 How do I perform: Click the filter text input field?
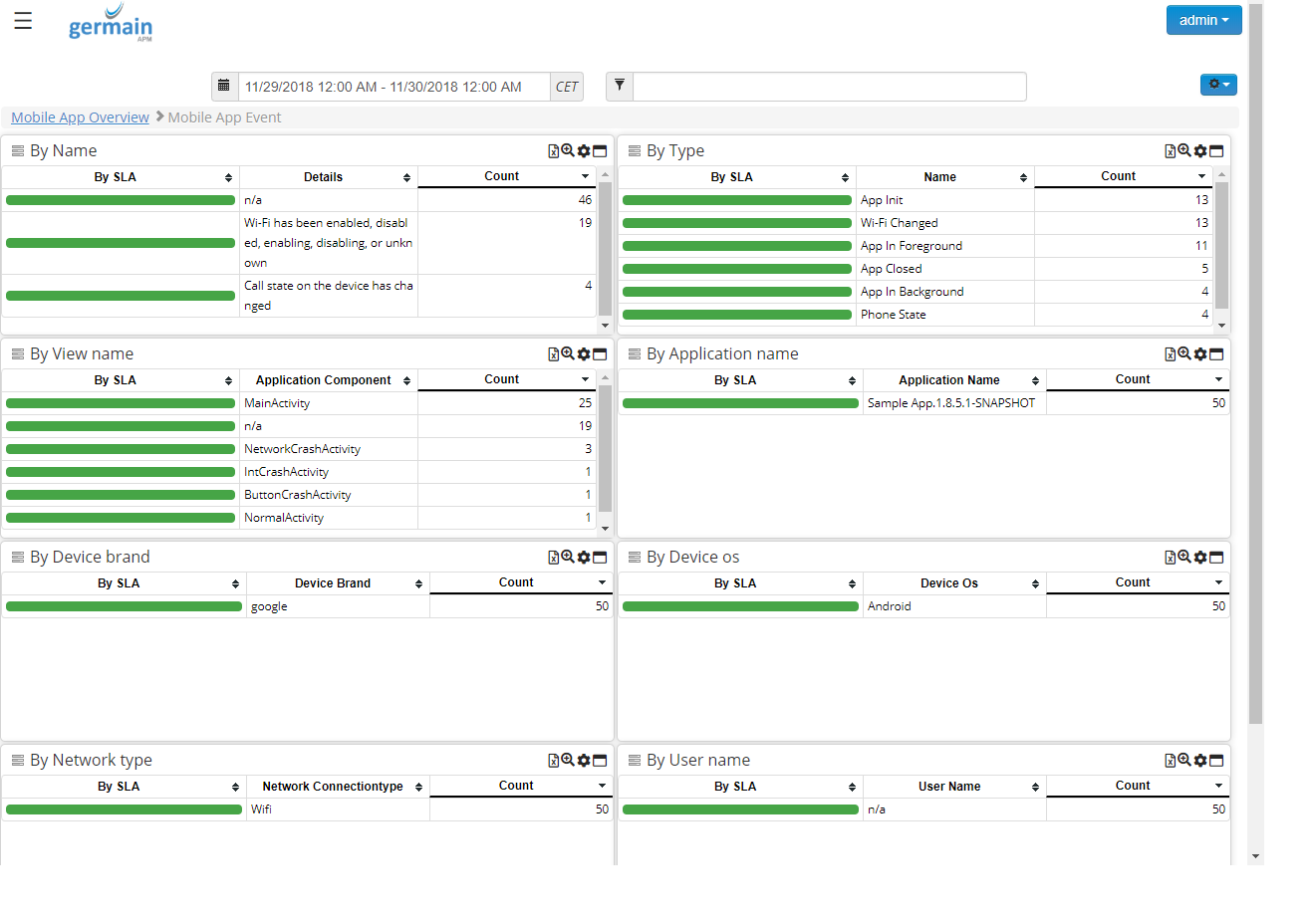click(x=829, y=87)
